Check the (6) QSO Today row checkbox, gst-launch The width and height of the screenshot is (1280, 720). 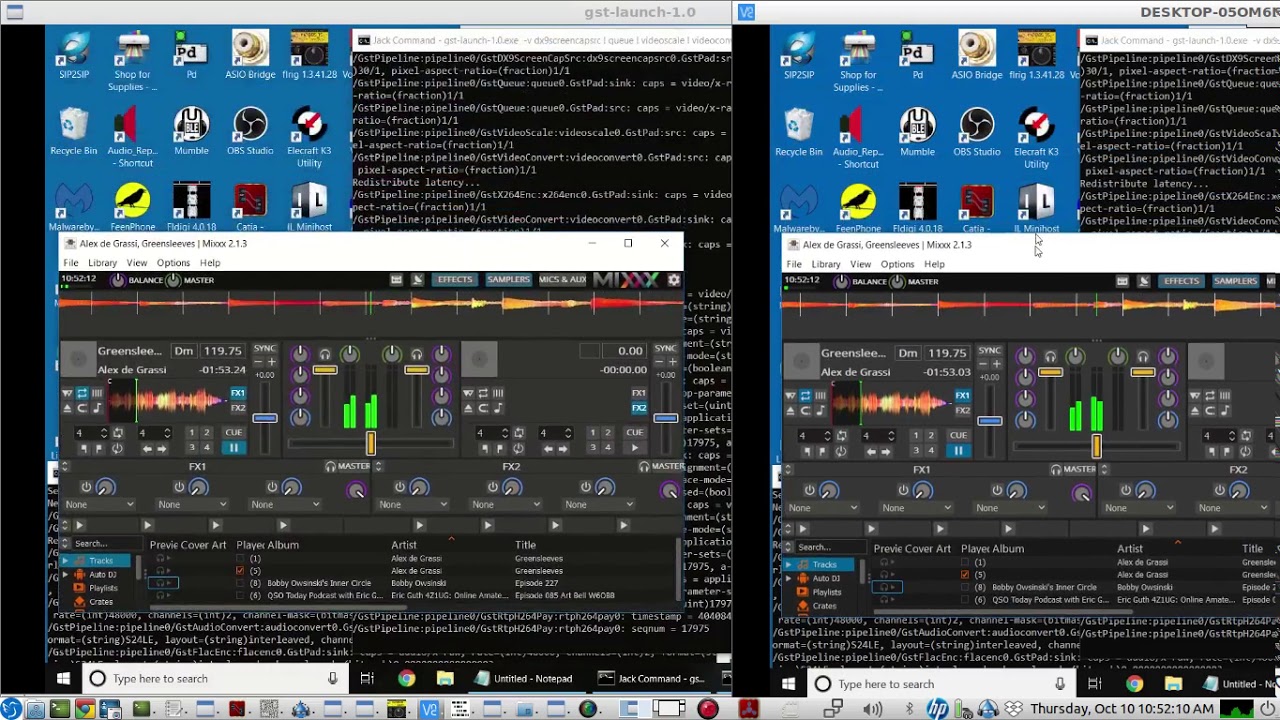click(240, 596)
